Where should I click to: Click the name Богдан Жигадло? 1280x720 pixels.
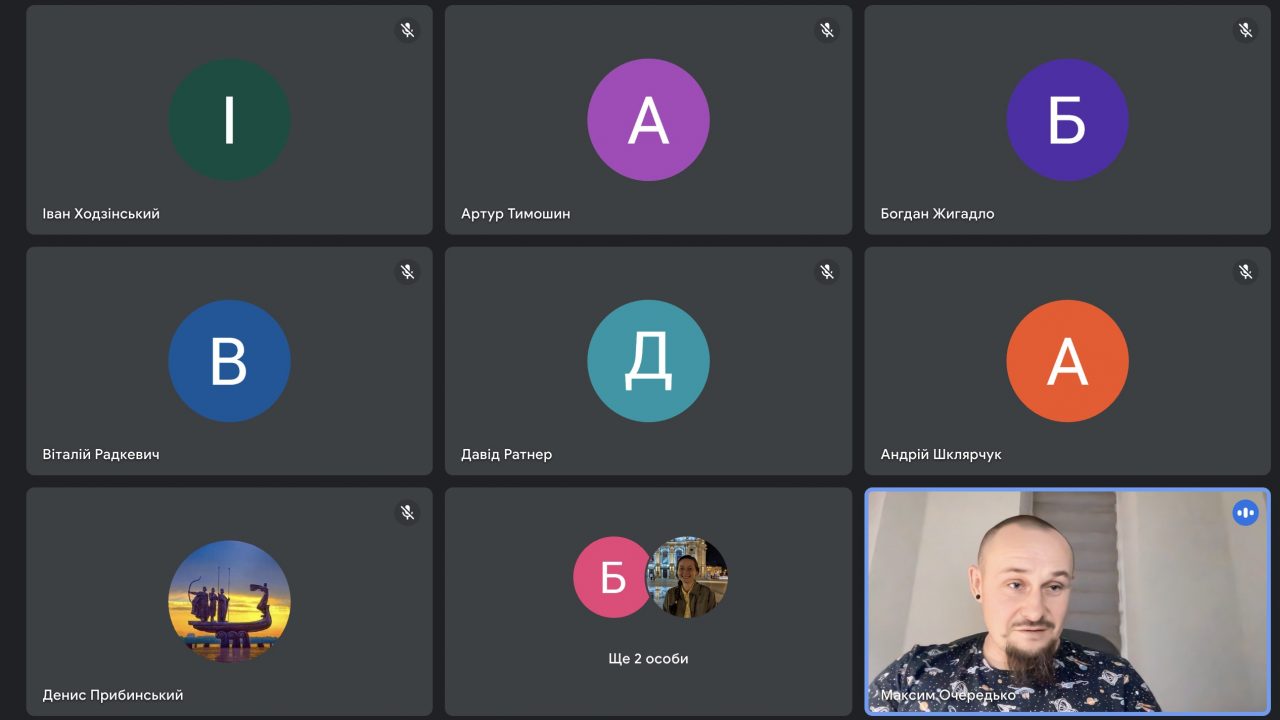937,213
